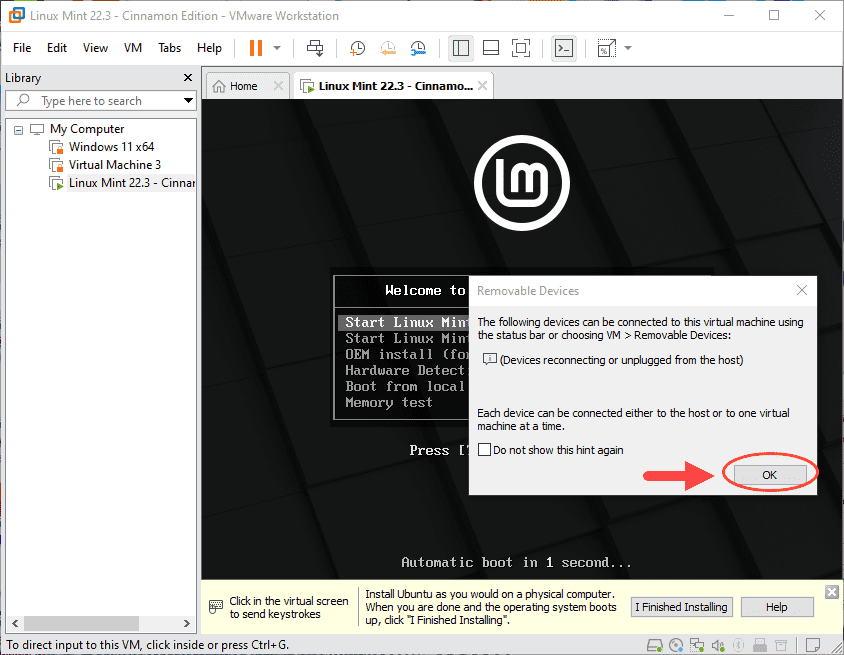Select My Computer in the library
The width and height of the screenshot is (844, 655).
point(87,129)
